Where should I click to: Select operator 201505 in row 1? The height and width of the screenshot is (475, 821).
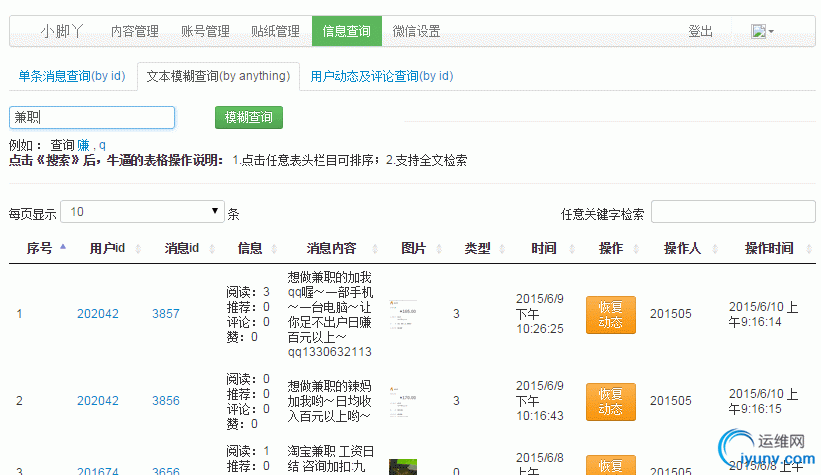tap(671, 314)
